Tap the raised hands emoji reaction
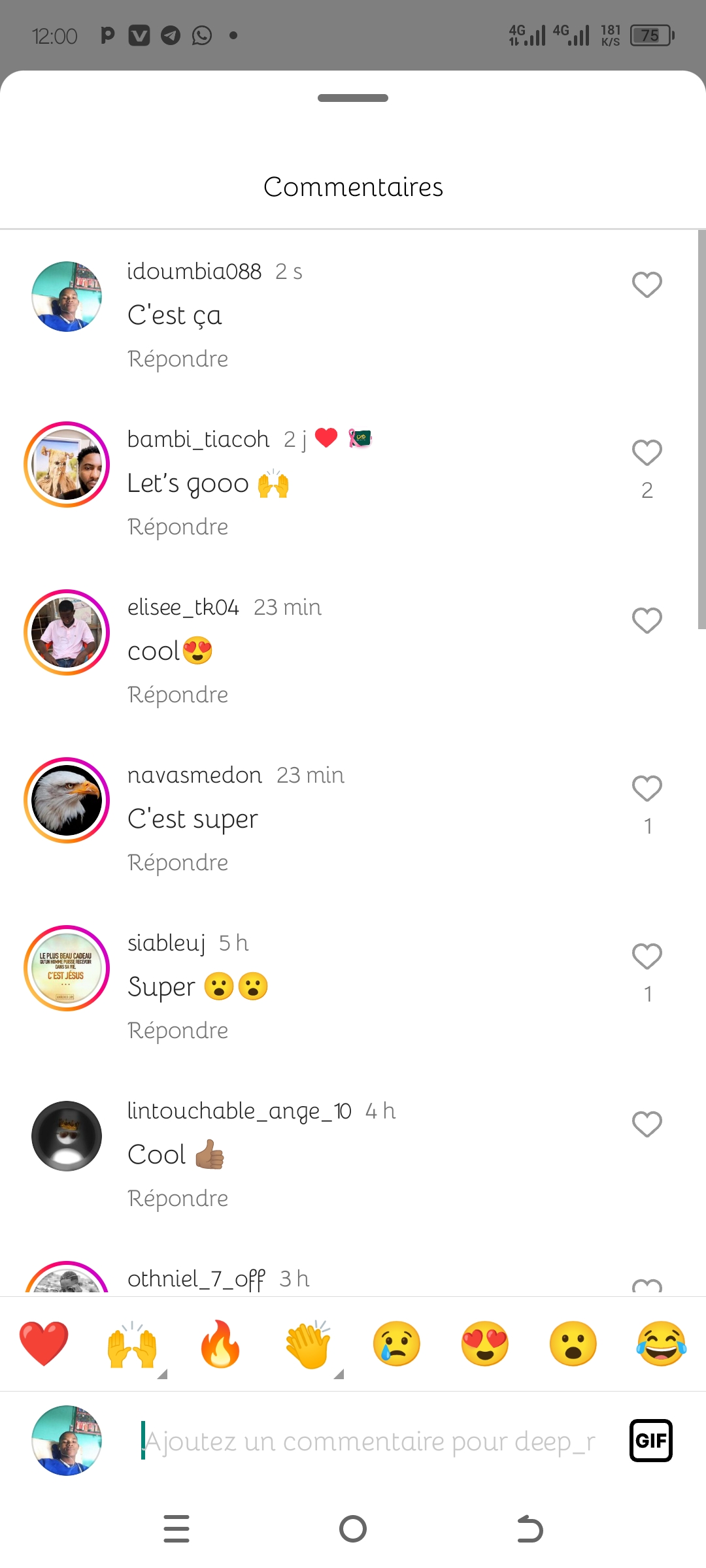 (132, 1343)
